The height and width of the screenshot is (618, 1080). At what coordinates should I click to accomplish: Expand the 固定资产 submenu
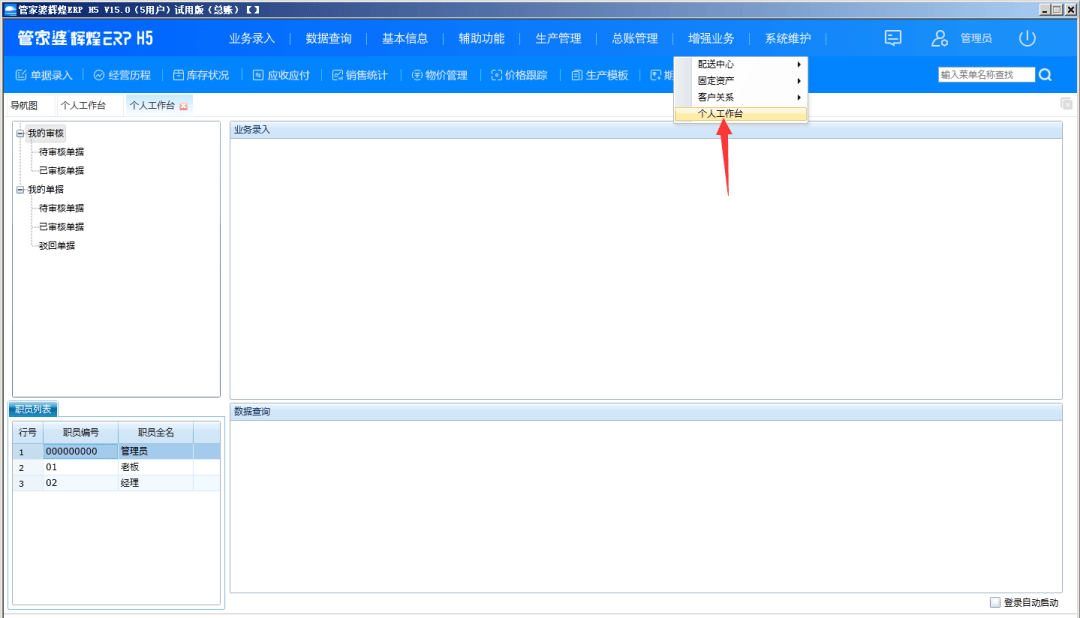click(x=740, y=81)
